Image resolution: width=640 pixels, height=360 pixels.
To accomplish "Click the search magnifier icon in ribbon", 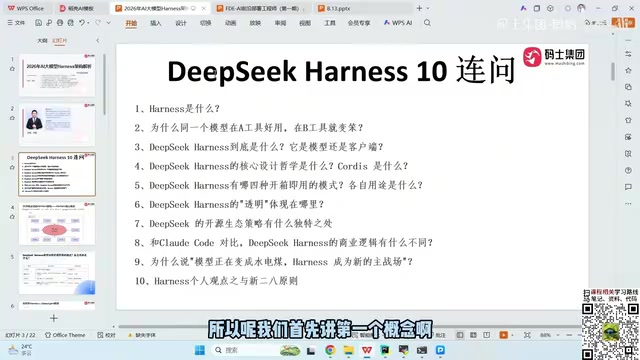I will 427,23.
